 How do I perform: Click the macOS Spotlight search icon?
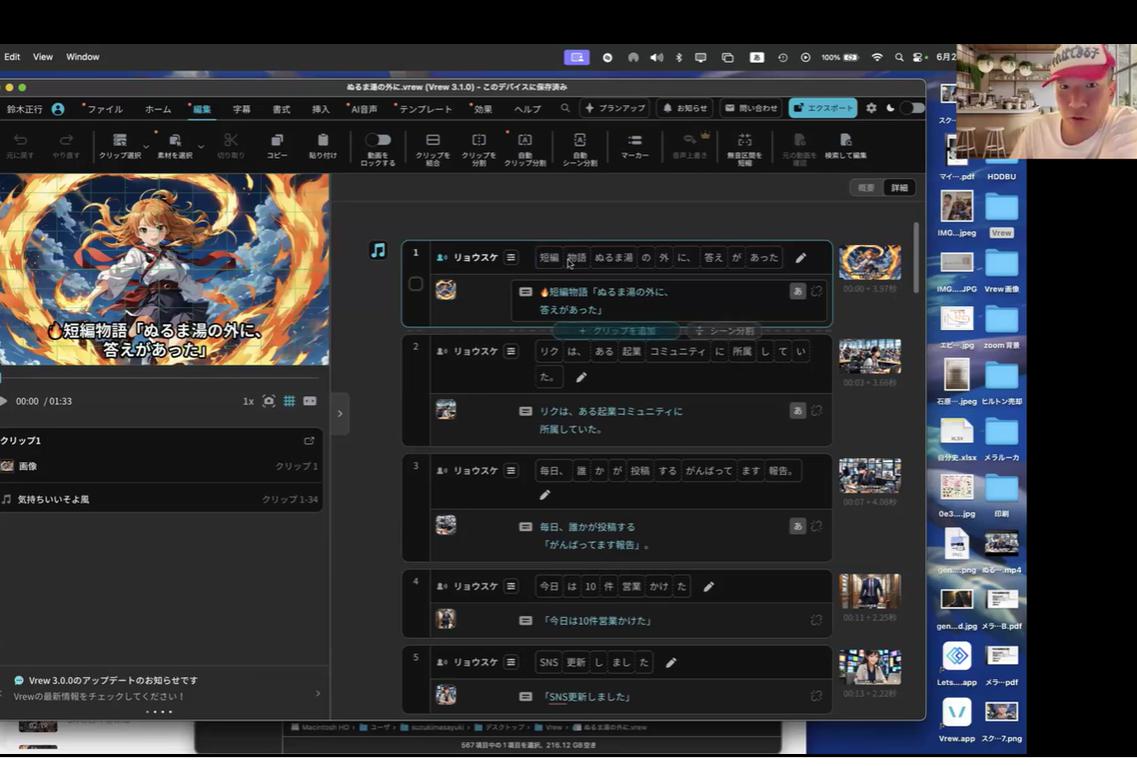point(899,57)
